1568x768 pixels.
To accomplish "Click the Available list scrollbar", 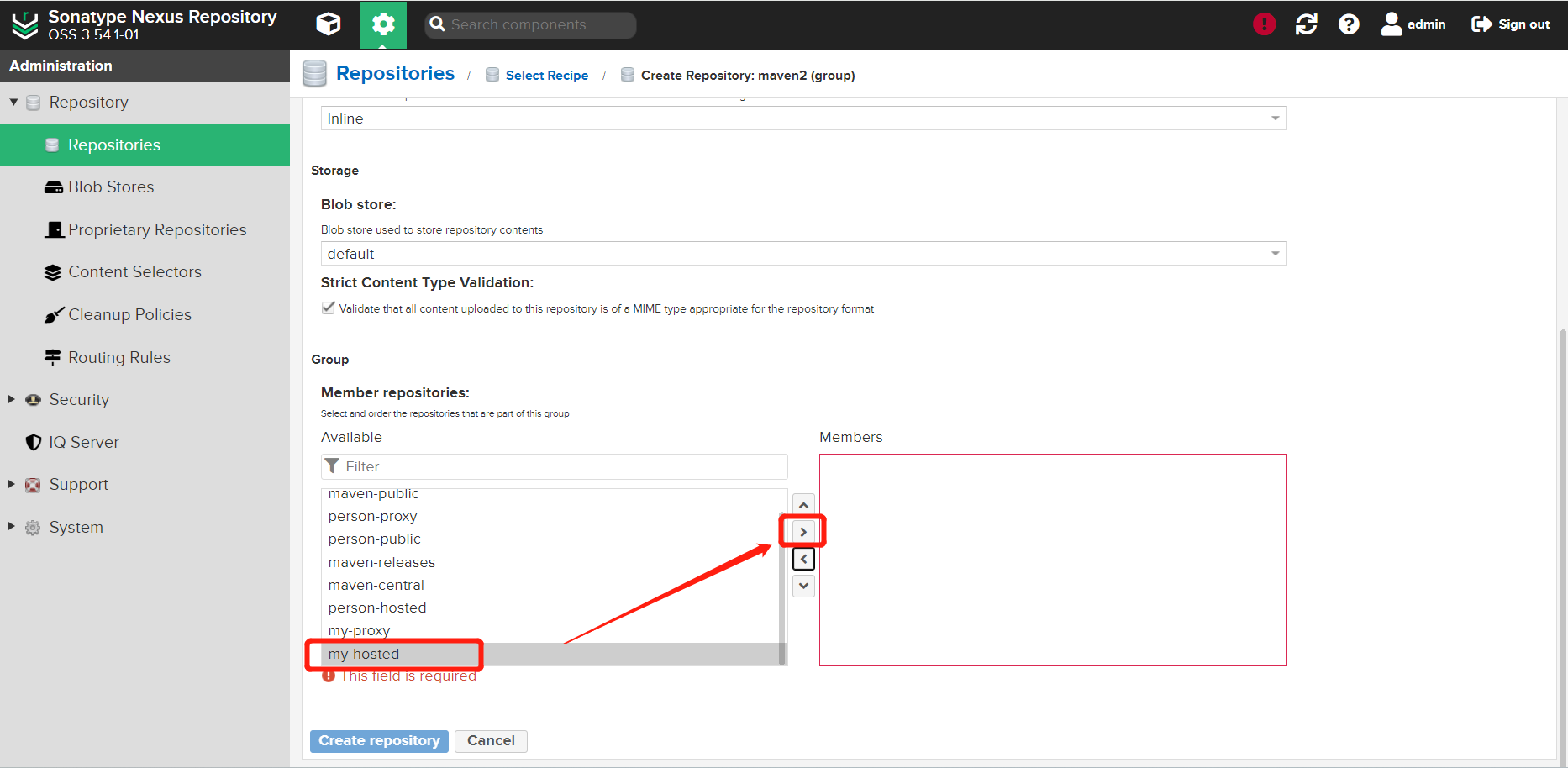I will pyautogui.click(x=783, y=588).
